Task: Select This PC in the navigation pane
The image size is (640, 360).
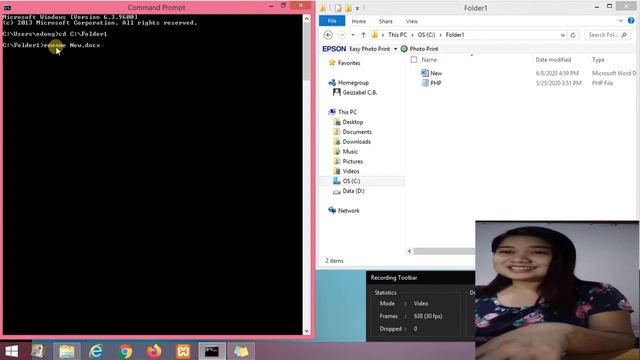Action: (342, 112)
